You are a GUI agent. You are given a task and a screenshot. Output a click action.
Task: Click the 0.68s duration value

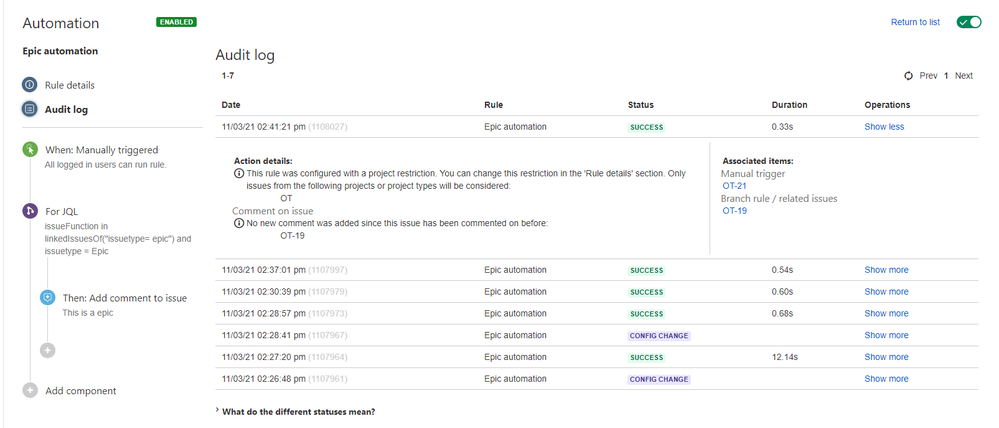pyautogui.click(x=782, y=313)
